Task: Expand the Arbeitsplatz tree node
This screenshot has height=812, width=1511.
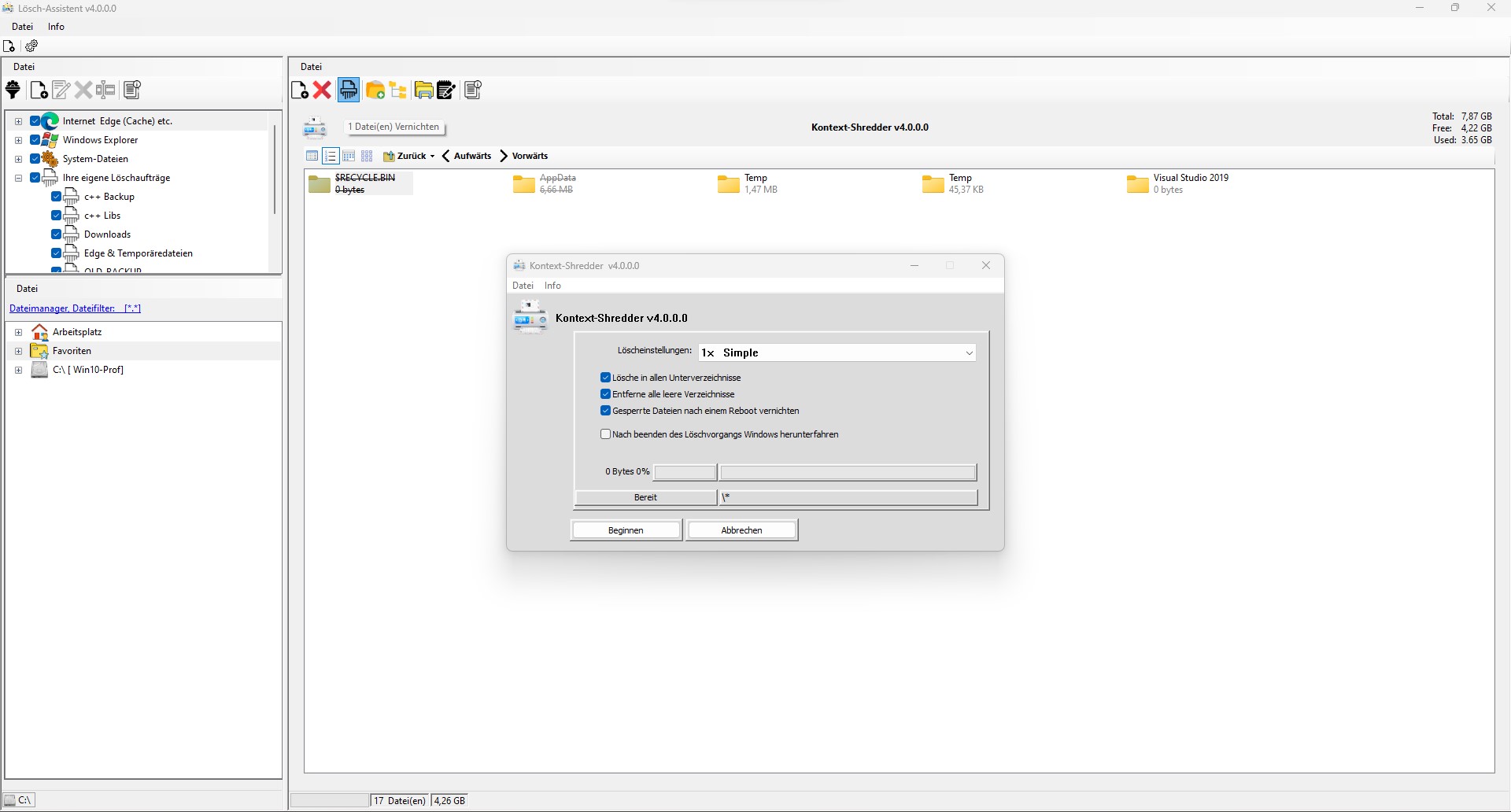Action: (18, 332)
